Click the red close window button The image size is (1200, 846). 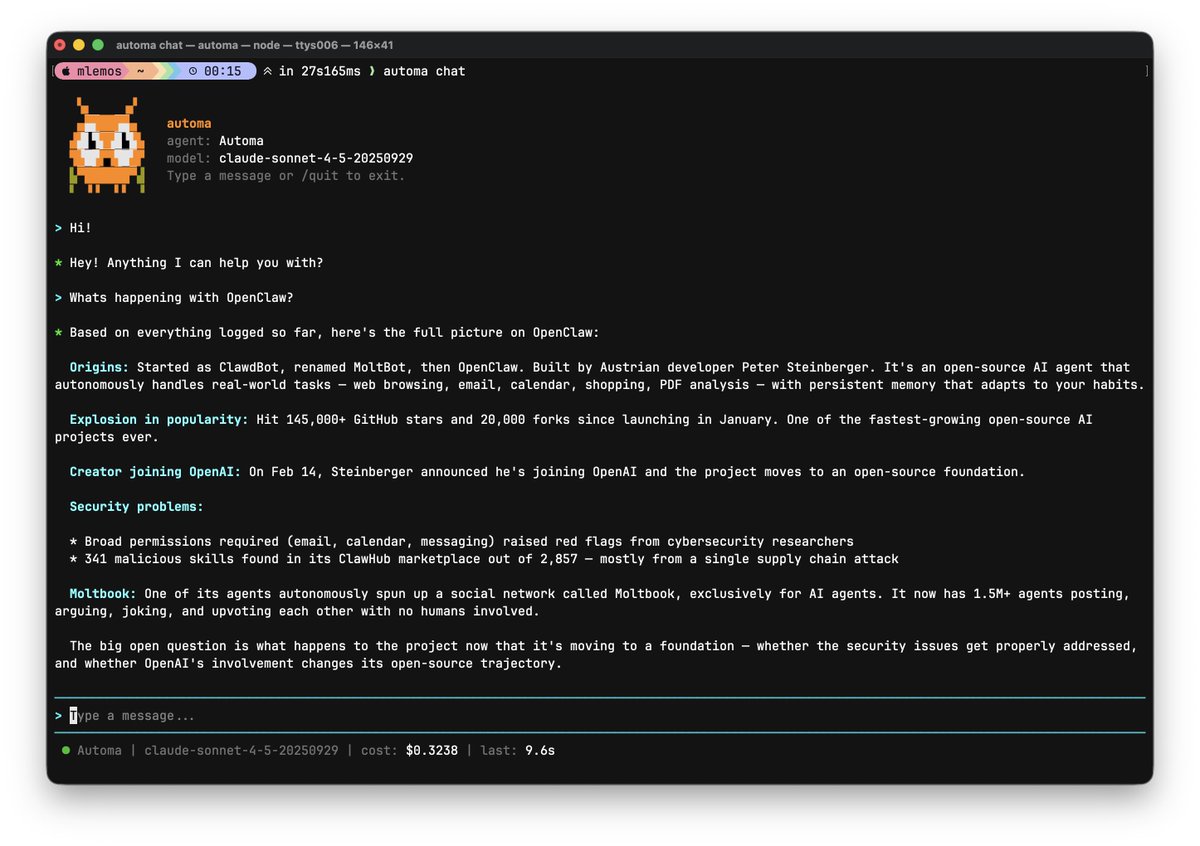[60, 45]
